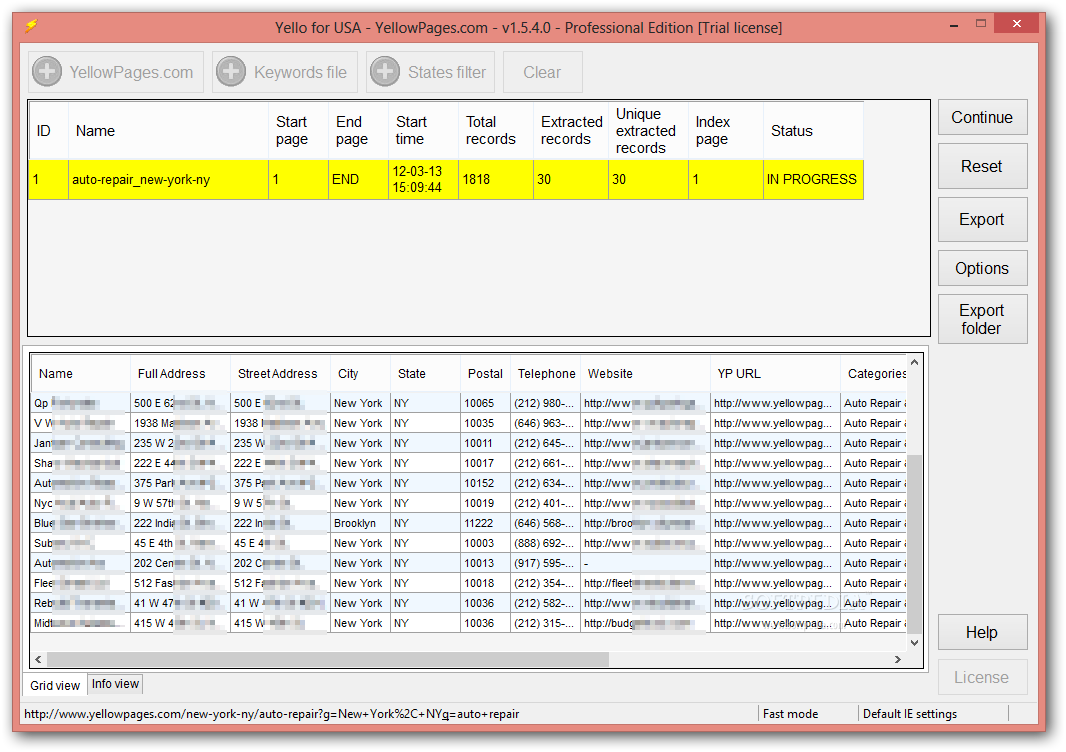This screenshot has width=1066, height=752.
Task: Click the Start time column header
Action: (x=423, y=131)
